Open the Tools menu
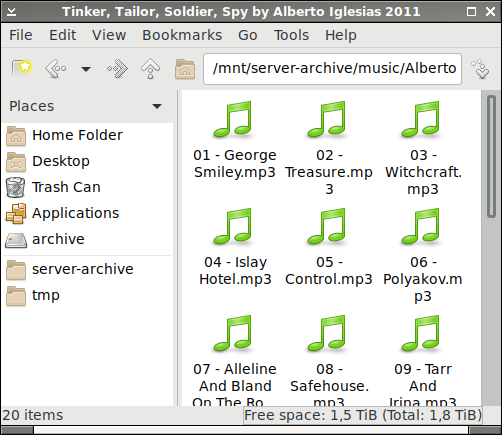The image size is (502, 435). (291, 35)
